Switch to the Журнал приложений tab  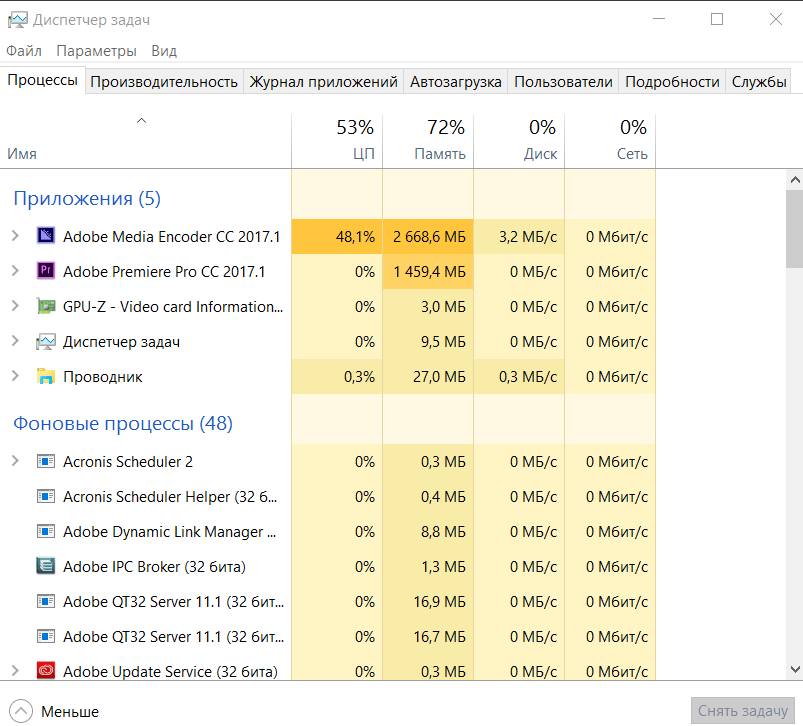coord(323,82)
